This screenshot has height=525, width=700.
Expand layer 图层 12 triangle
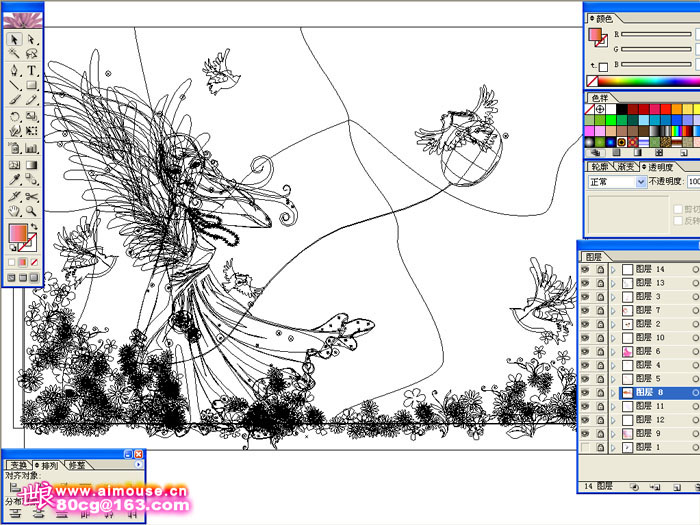pyautogui.click(x=613, y=420)
